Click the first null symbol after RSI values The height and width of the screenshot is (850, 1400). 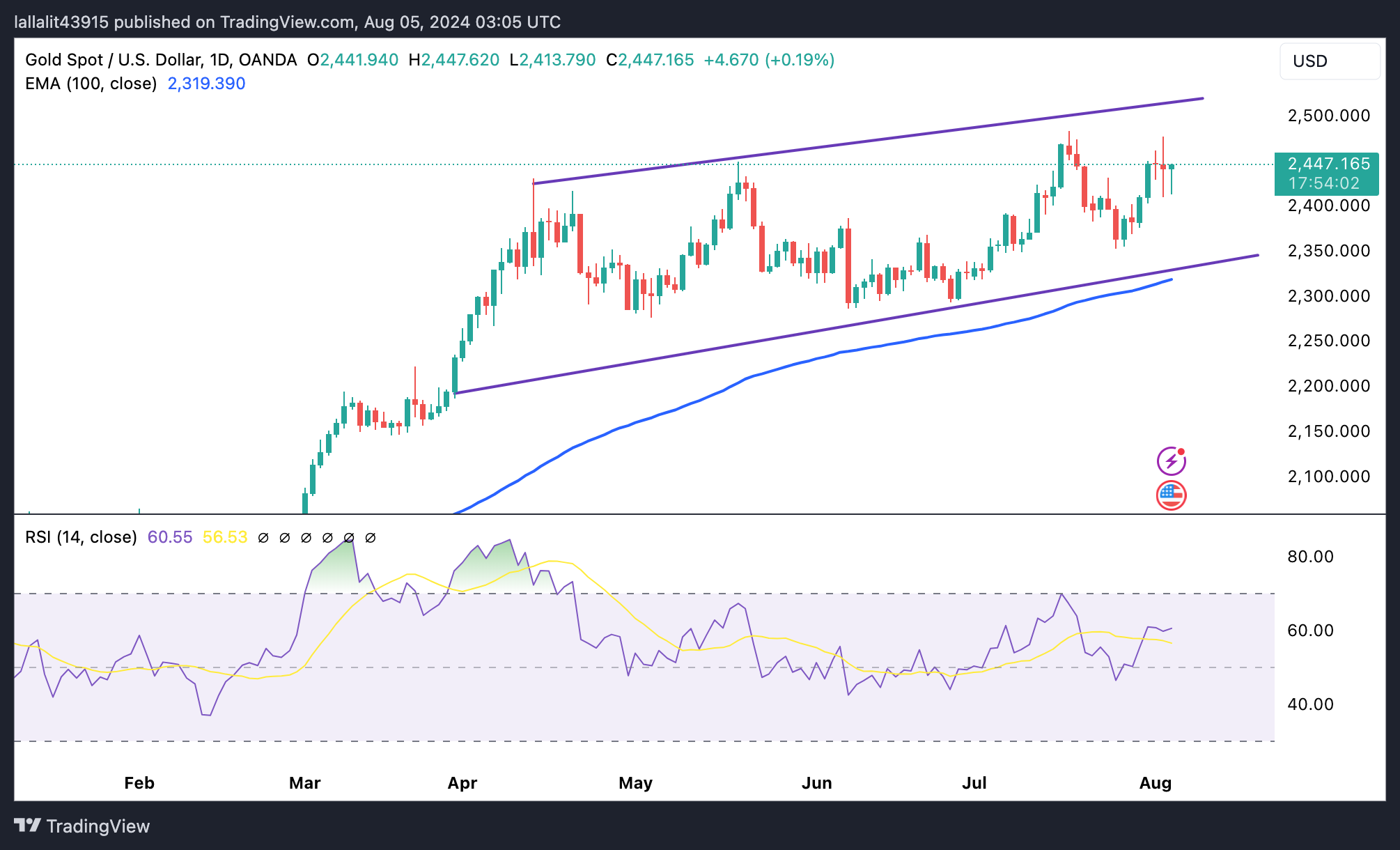pyautogui.click(x=263, y=538)
